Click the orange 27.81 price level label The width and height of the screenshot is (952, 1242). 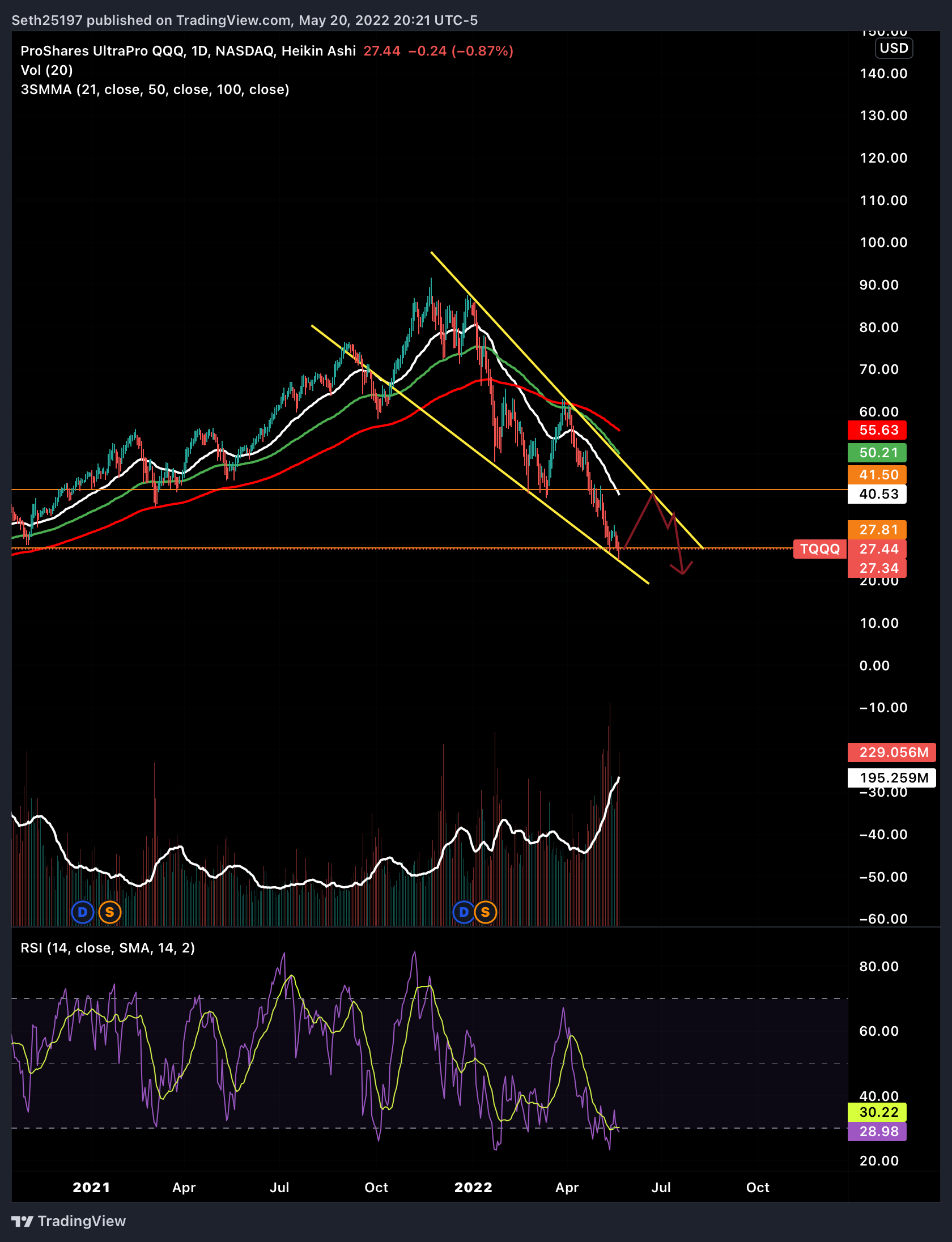(877, 530)
